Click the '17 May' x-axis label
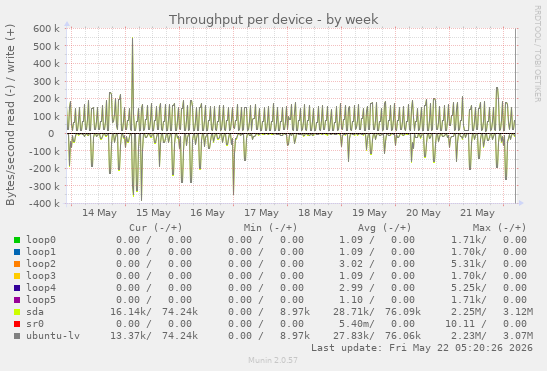The image size is (547, 371). click(x=261, y=213)
